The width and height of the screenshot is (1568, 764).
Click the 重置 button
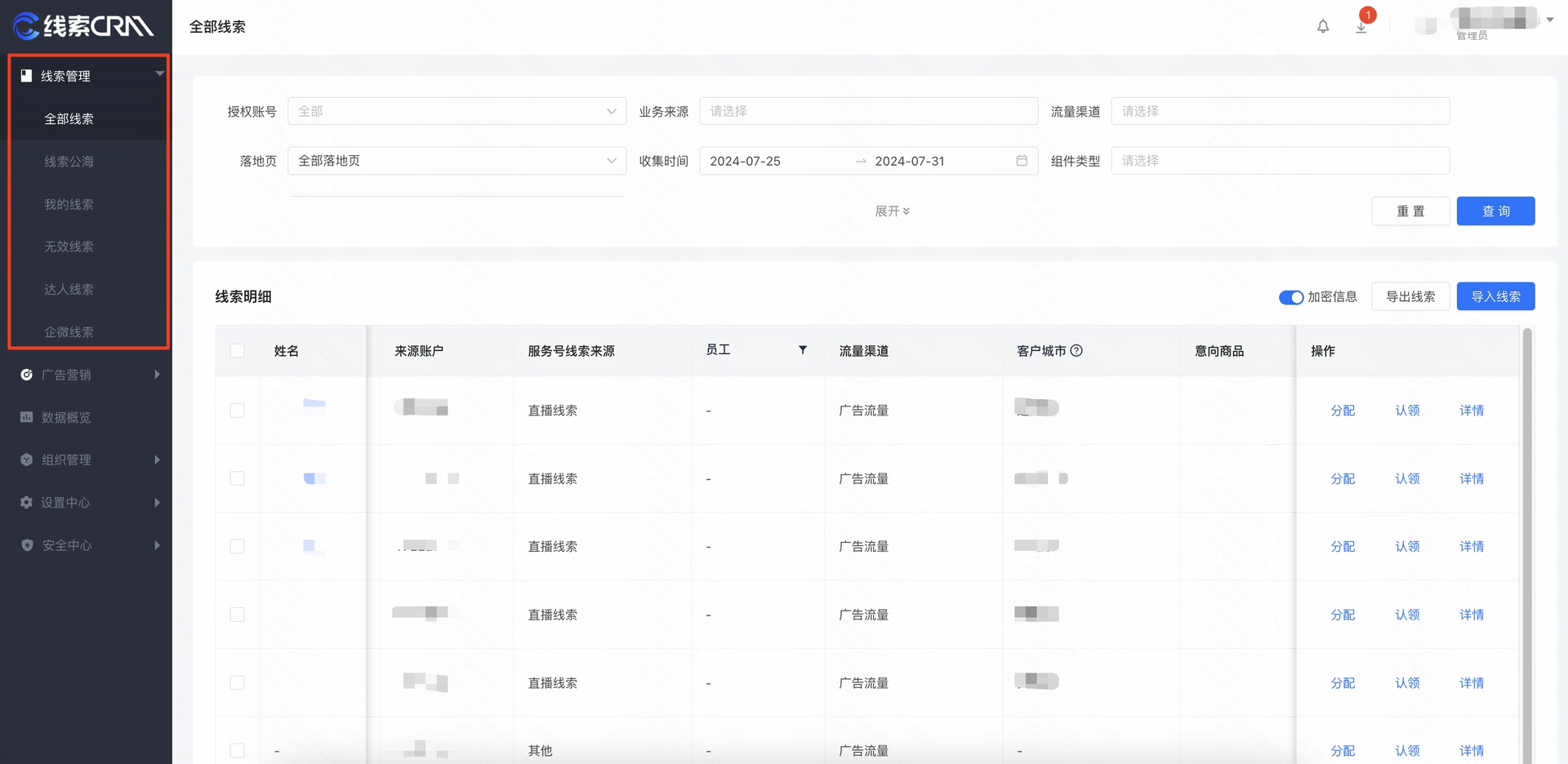(1410, 211)
